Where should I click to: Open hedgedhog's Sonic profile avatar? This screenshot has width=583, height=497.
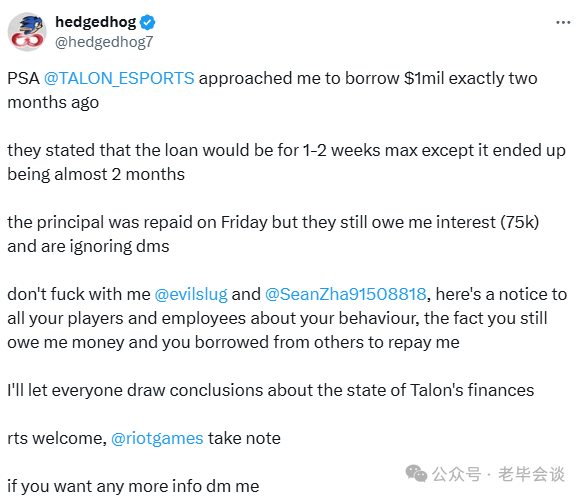tap(27, 32)
